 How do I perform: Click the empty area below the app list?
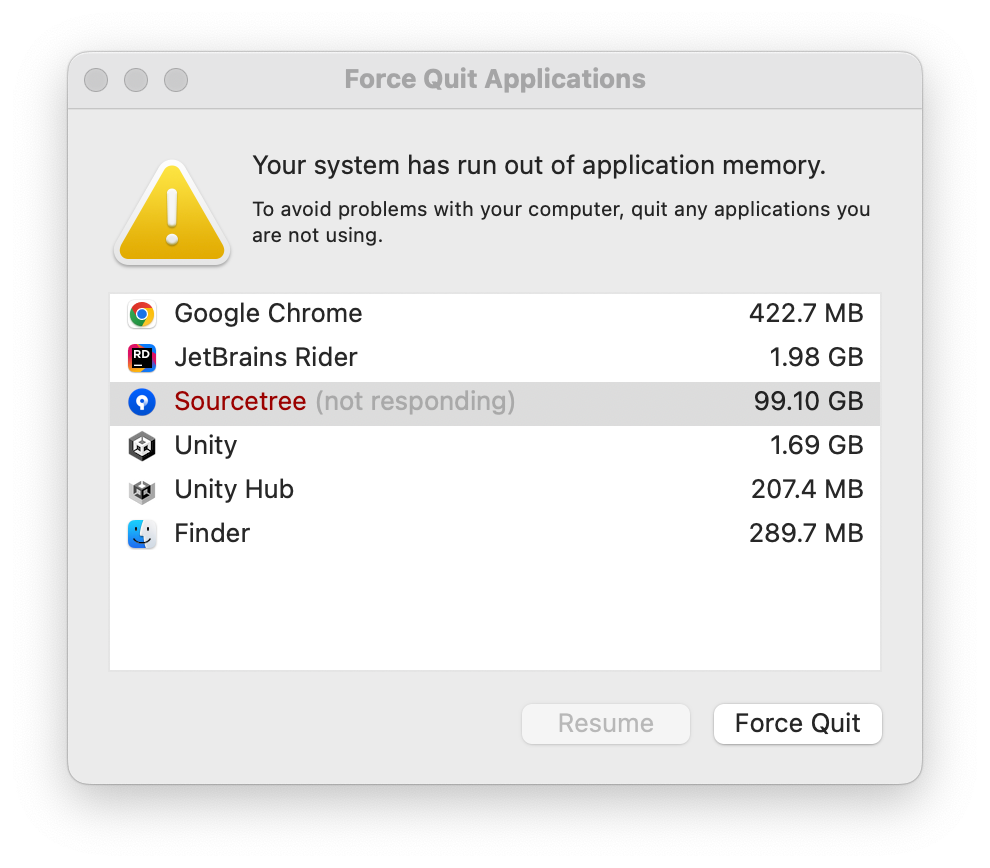click(495, 614)
